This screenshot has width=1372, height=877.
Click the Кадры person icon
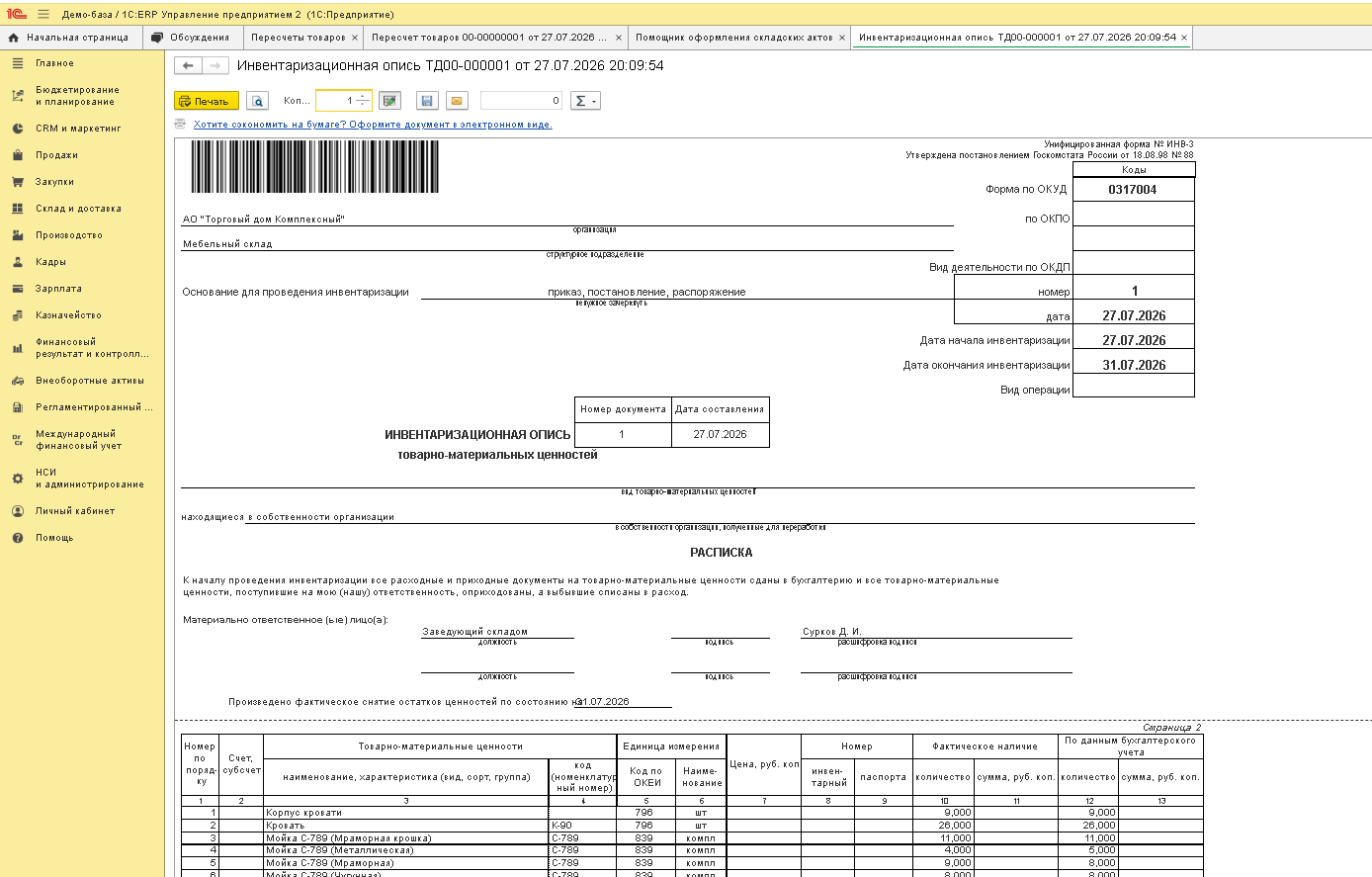(17, 262)
